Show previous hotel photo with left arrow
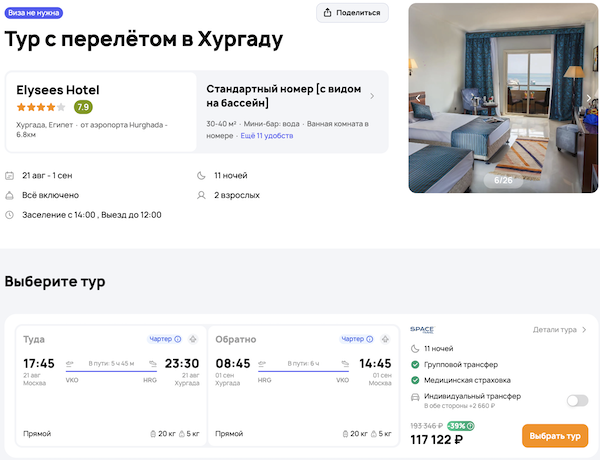 pos(418,98)
